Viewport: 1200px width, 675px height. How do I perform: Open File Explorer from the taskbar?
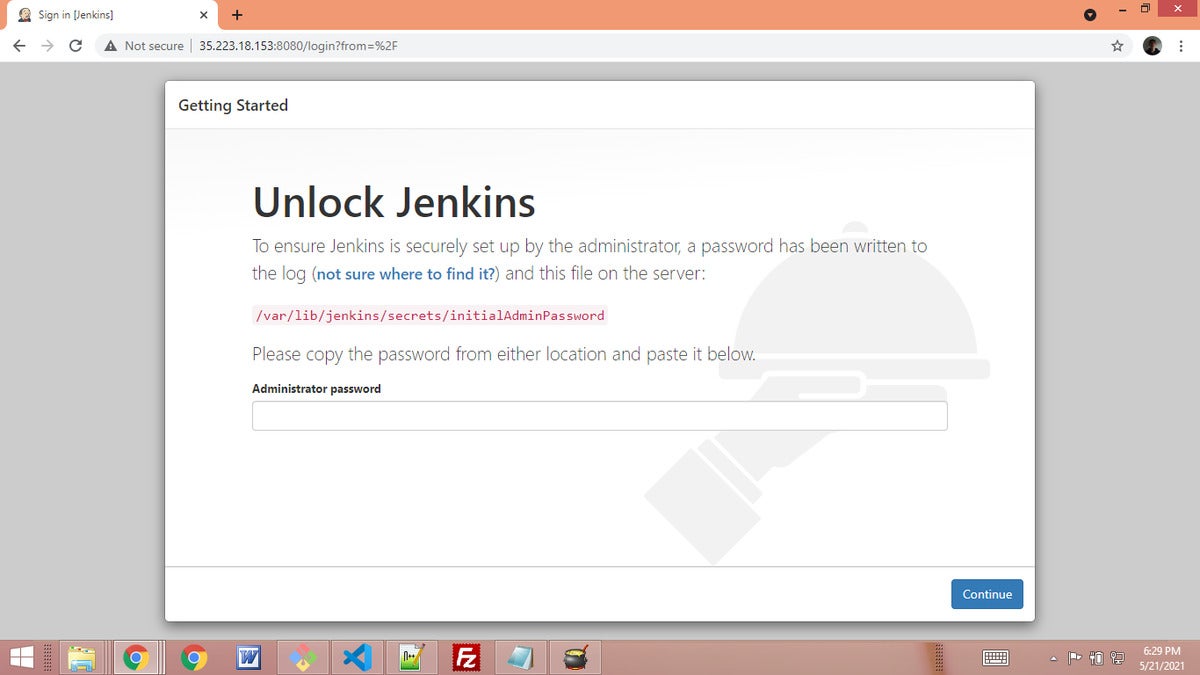point(82,657)
